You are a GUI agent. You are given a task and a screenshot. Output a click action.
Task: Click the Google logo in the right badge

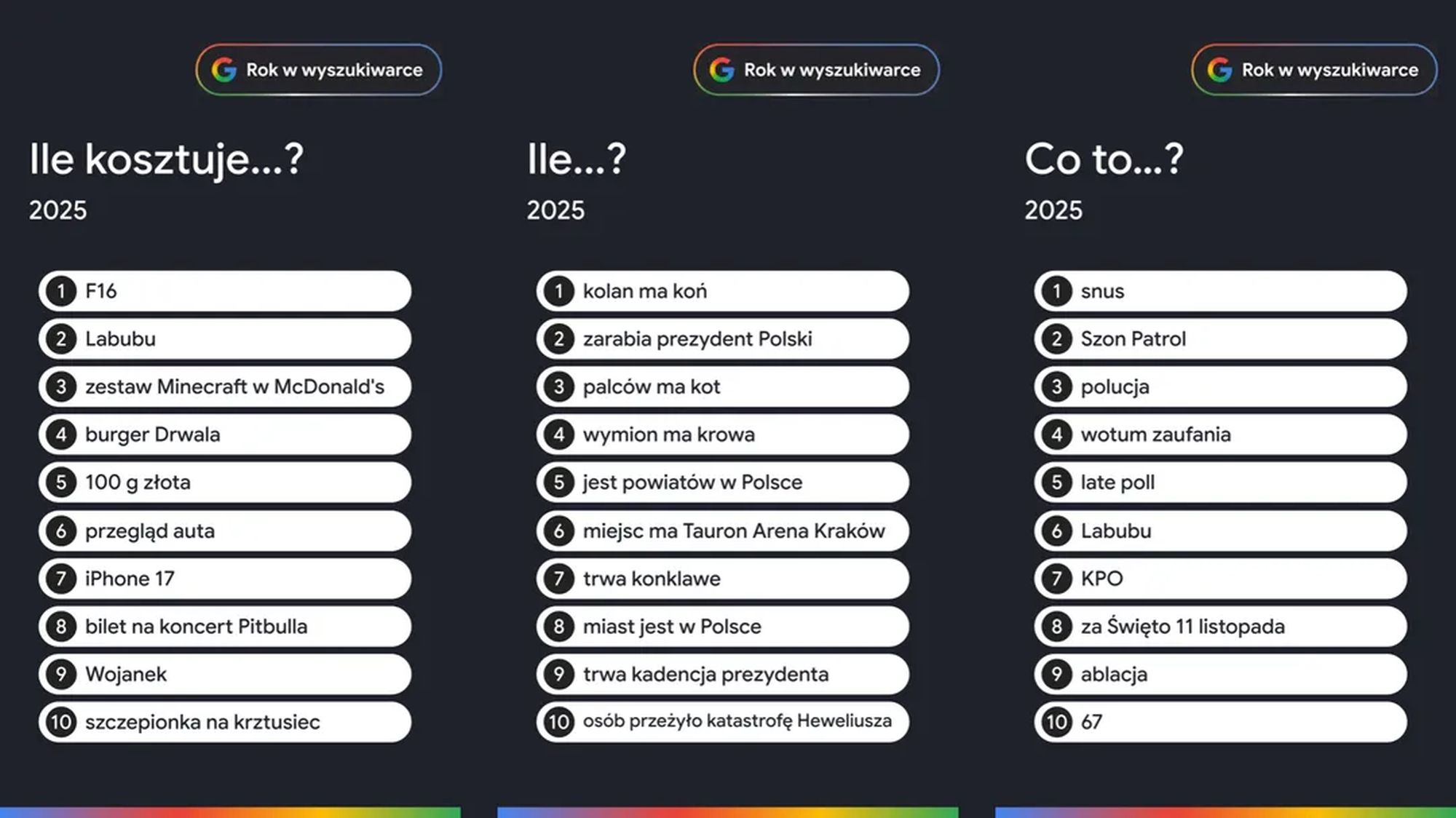point(1219,70)
